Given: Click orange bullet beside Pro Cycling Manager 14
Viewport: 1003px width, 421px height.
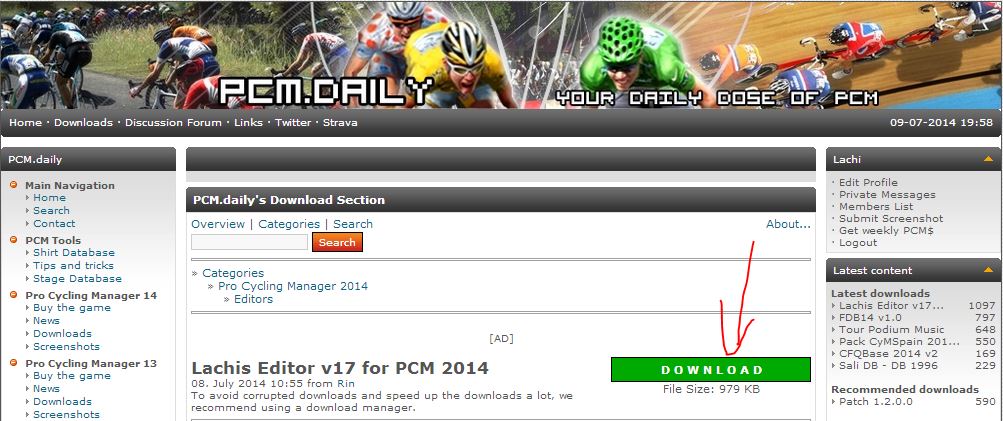Looking at the screenshot, I should click(14, 295).
